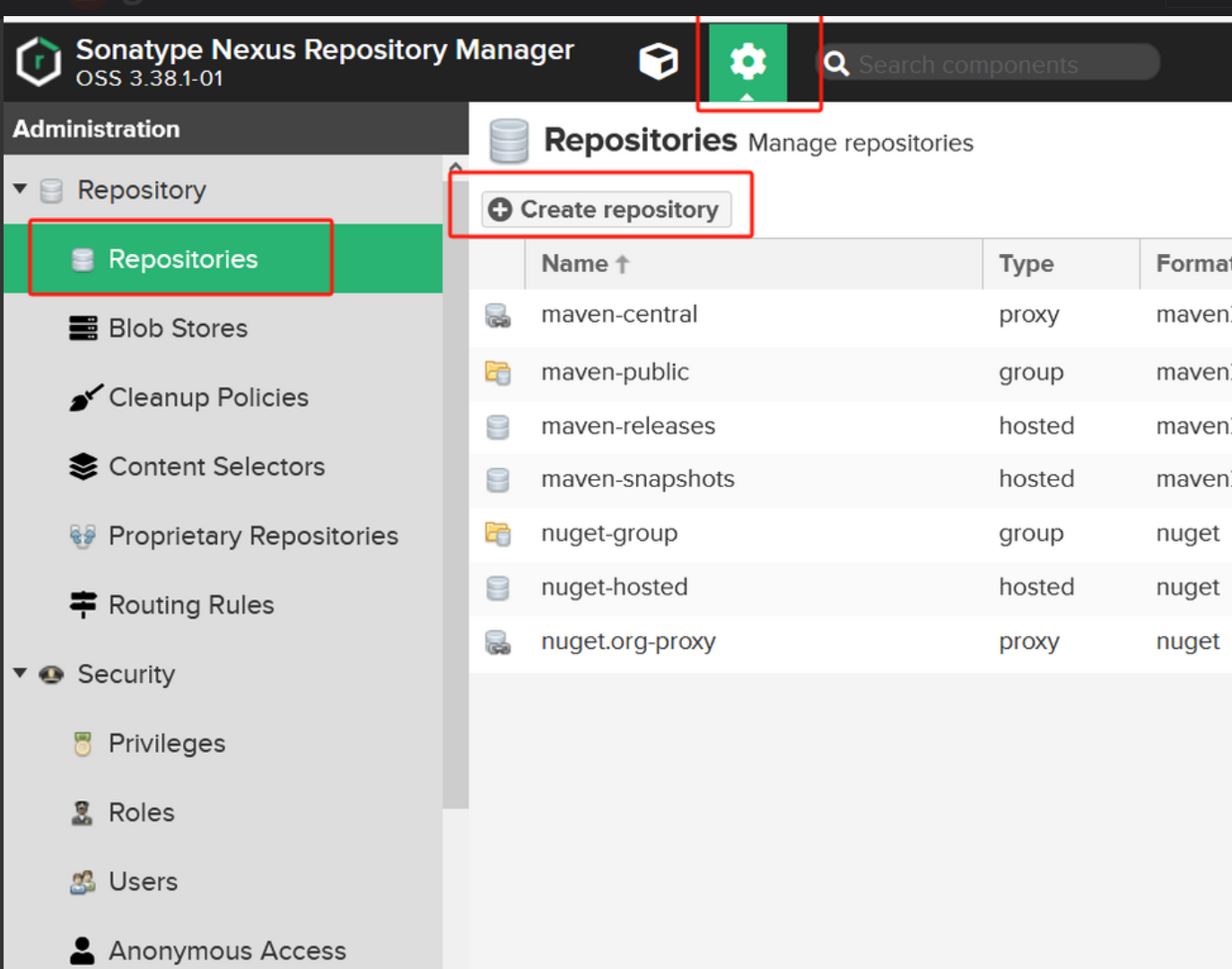
Task: Collapse the Repository tree section
Action: click(20, 189)
